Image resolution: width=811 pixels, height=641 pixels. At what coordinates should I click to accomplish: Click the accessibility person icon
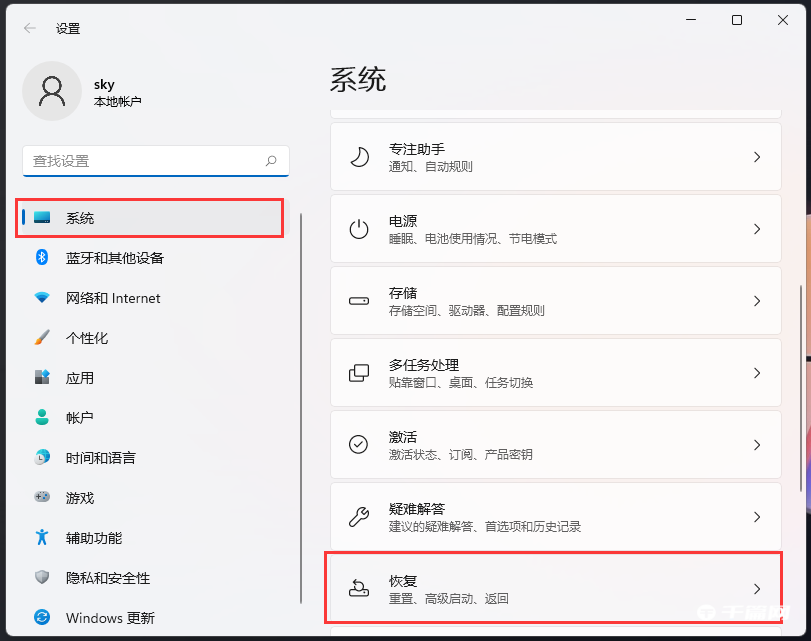pos(41,538)
